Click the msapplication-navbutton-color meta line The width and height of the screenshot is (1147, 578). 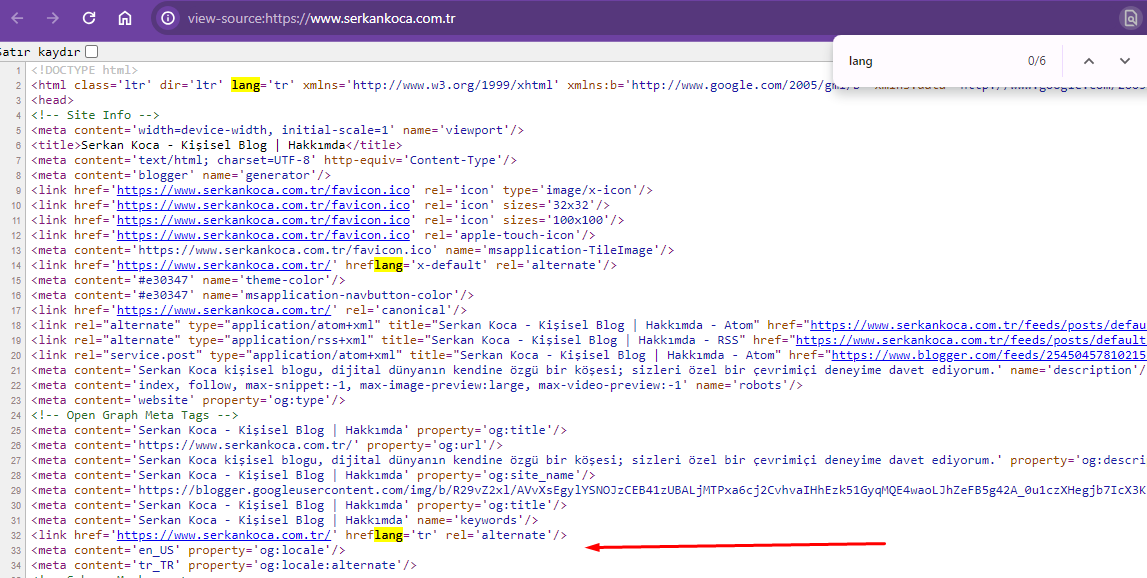(252, 295)
